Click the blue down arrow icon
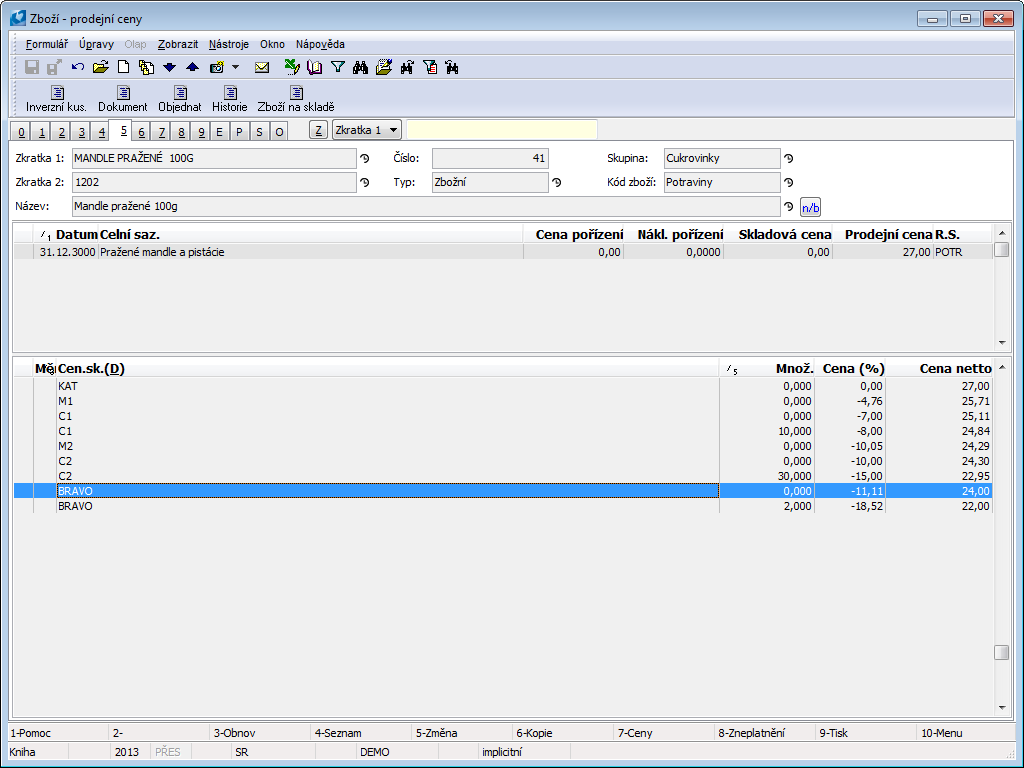Image resolution: width=1024 pixels, height=768 pixels. [169, 68]
